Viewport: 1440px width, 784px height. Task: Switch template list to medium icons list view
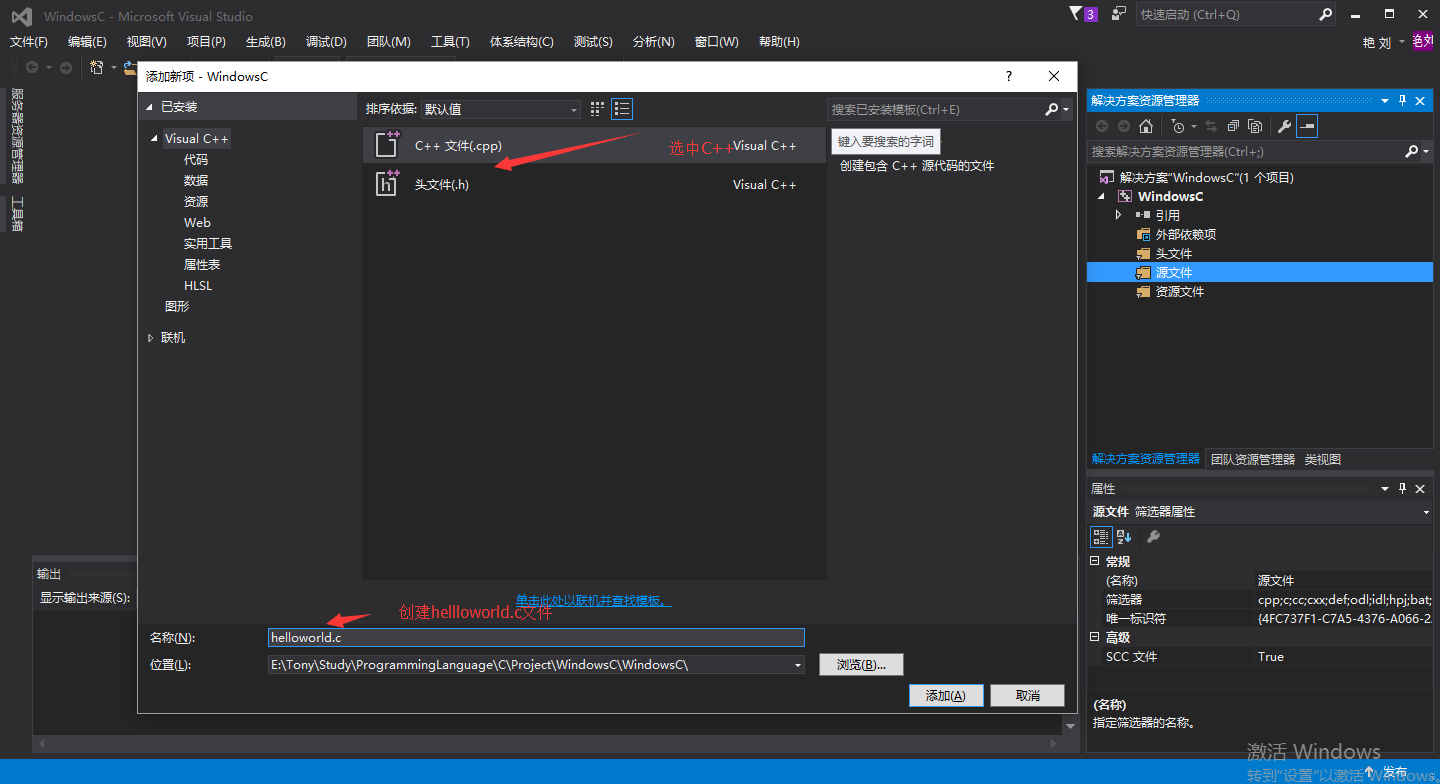pos(622,109)
